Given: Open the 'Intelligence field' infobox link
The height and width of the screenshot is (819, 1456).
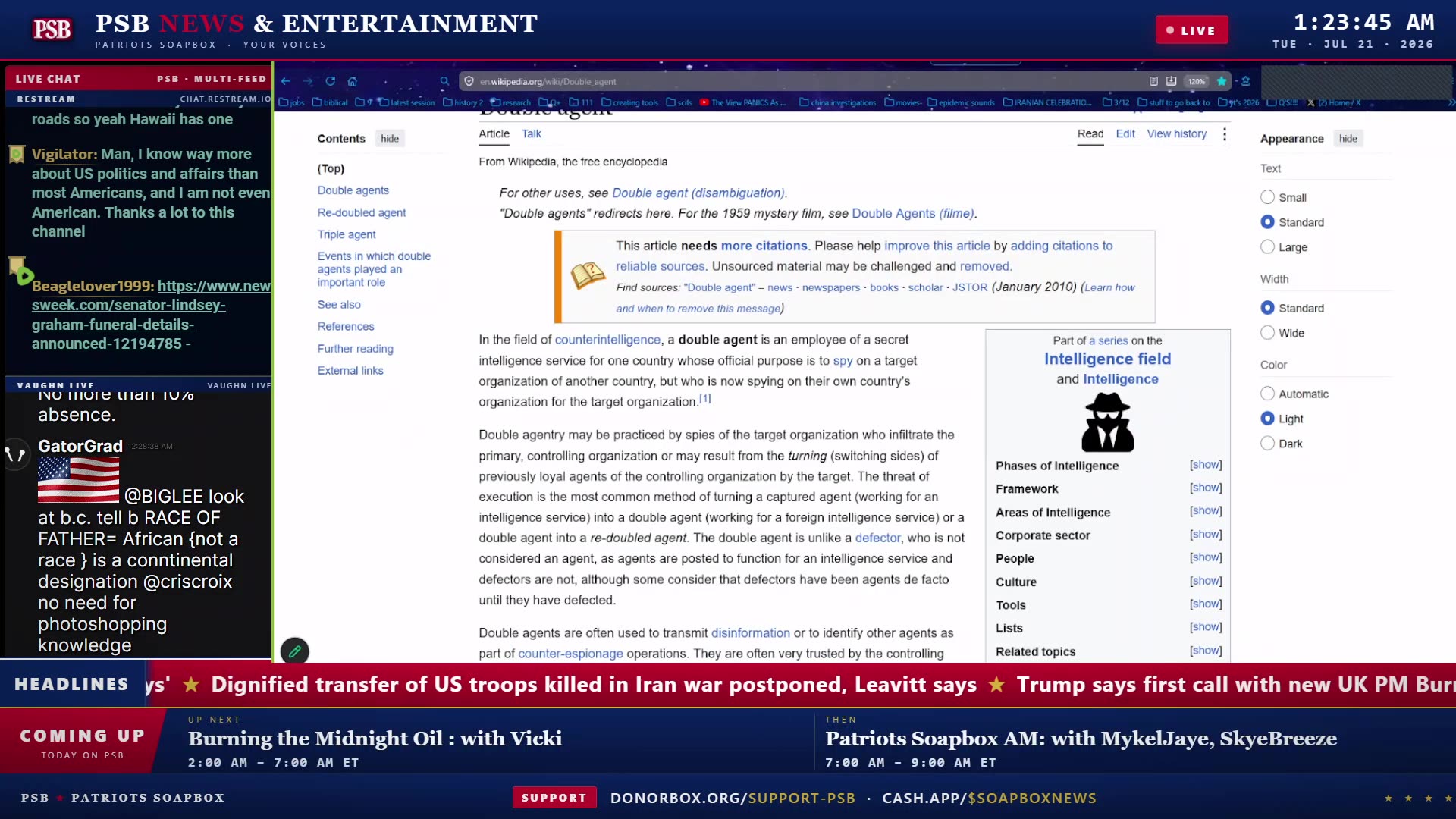Looking at the screenshot, I should 1107,359.
